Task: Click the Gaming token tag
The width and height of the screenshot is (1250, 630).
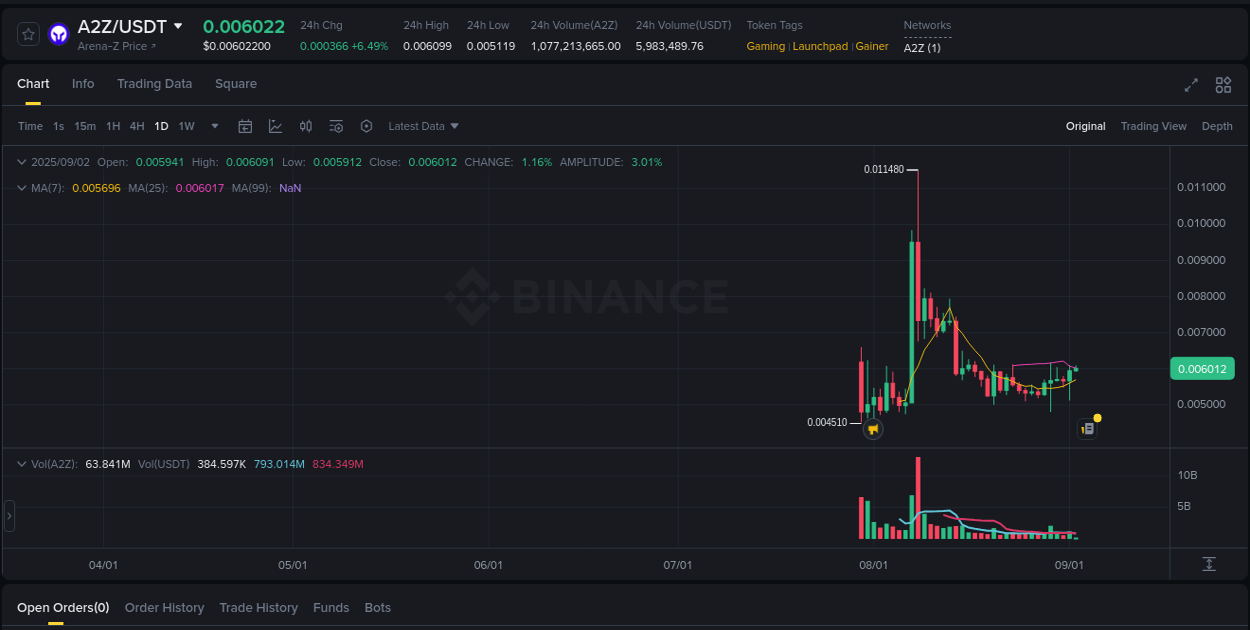Action: [765, 46]
